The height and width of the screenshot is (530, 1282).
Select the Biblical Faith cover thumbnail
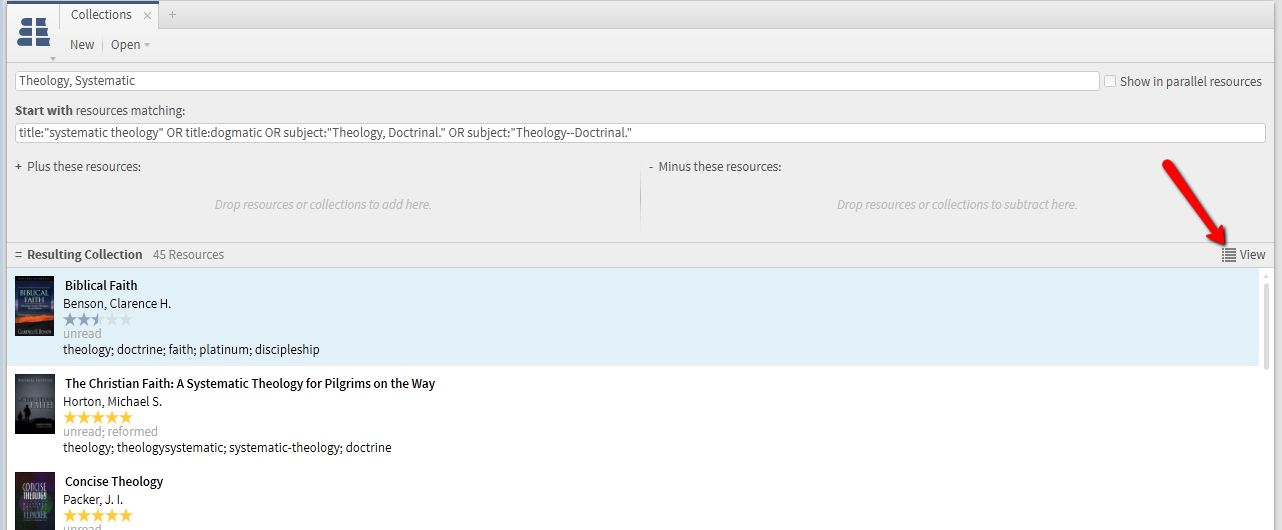(x=34, y=306)
